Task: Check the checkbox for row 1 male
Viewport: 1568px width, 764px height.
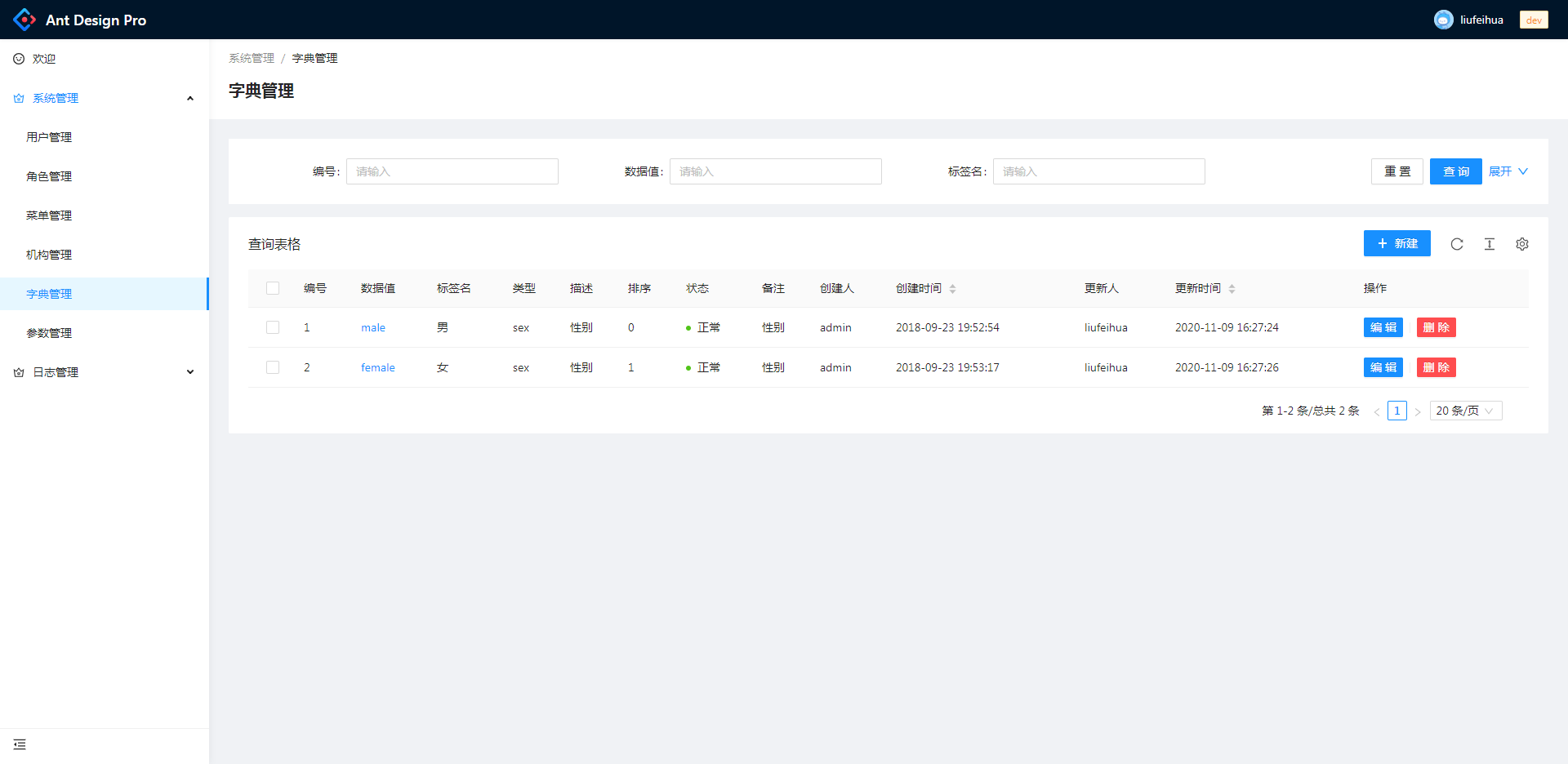Action: (273, 327)
